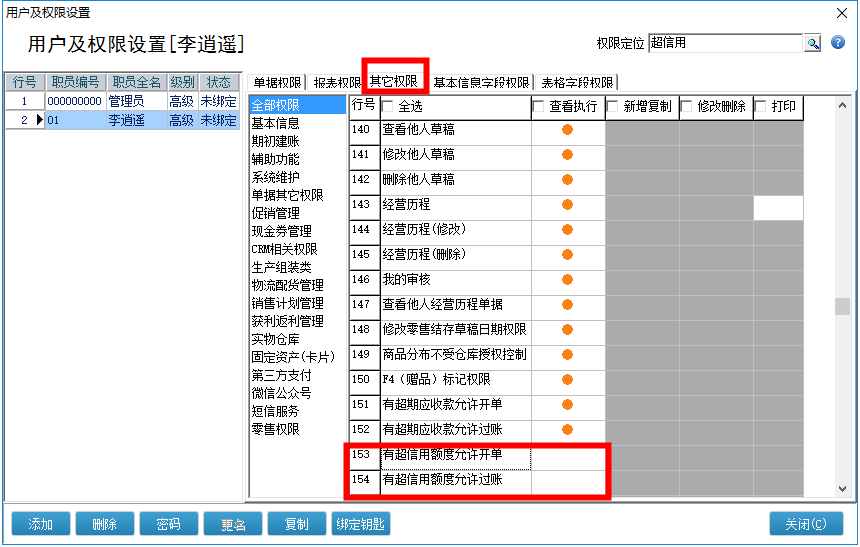Click the orange dot in 查看他人草稿 row
This screenshot has height=547, width=860.
pos(568,130)
